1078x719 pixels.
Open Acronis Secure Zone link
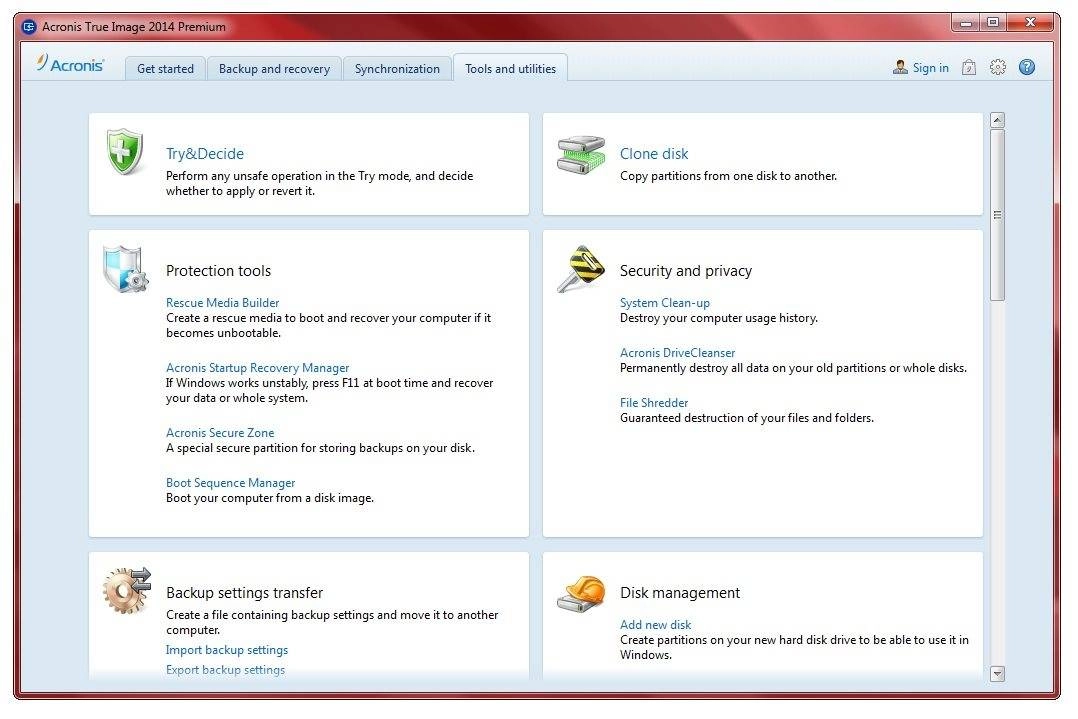[x=220, y=432]
